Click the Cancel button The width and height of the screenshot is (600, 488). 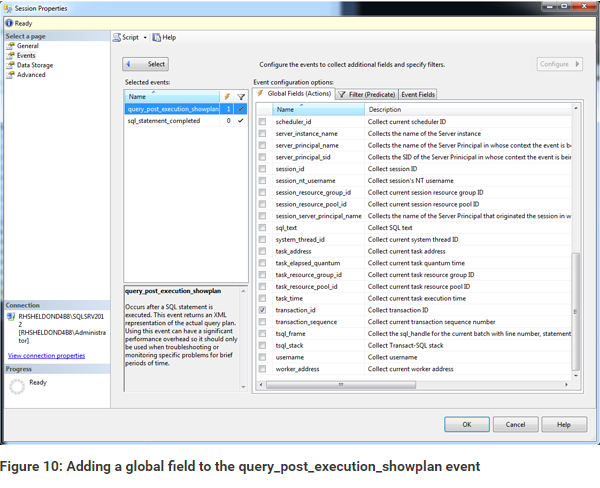tap(515, 424)
